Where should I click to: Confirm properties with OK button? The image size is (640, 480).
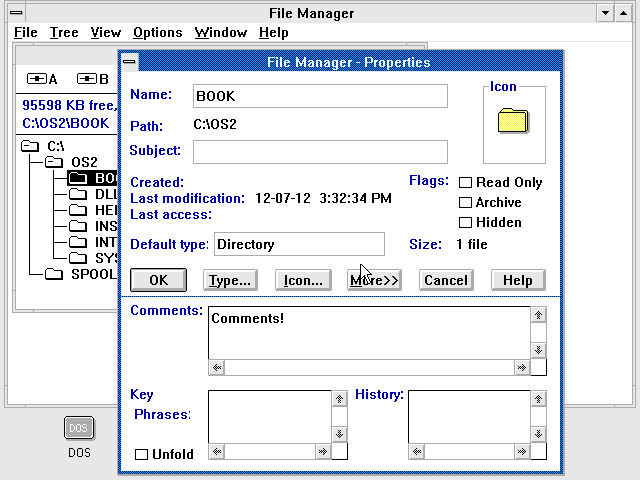(x=158, y=280)
